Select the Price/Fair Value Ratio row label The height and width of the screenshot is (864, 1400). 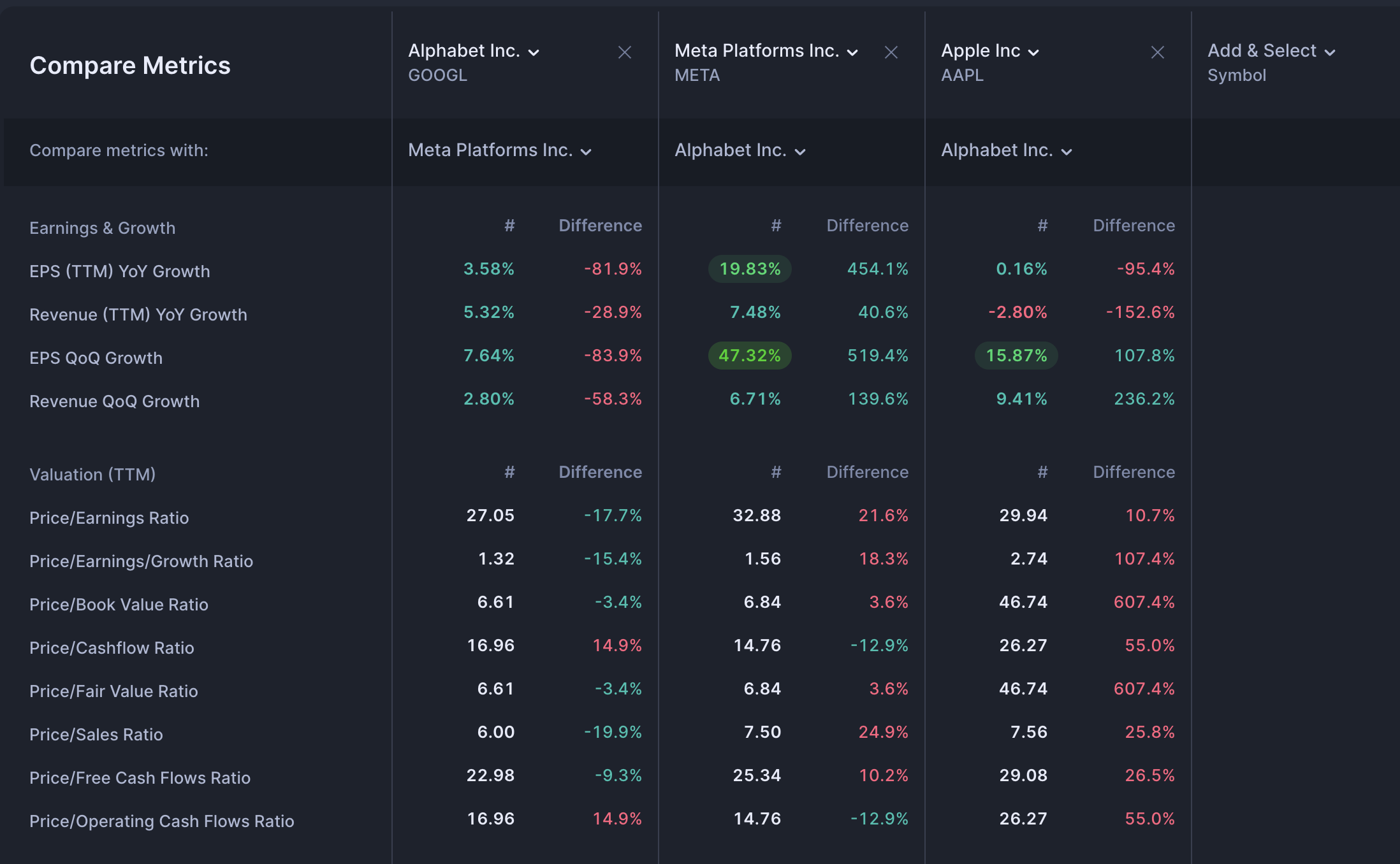113,691
